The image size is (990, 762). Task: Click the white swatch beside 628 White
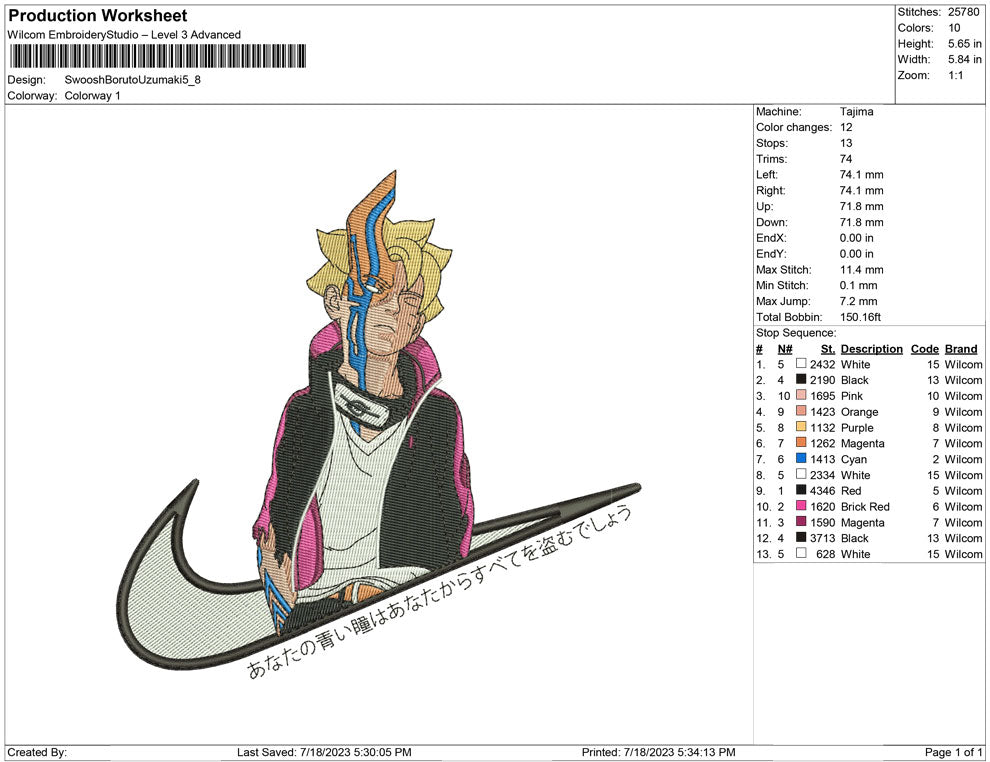(x=801, y=553)
